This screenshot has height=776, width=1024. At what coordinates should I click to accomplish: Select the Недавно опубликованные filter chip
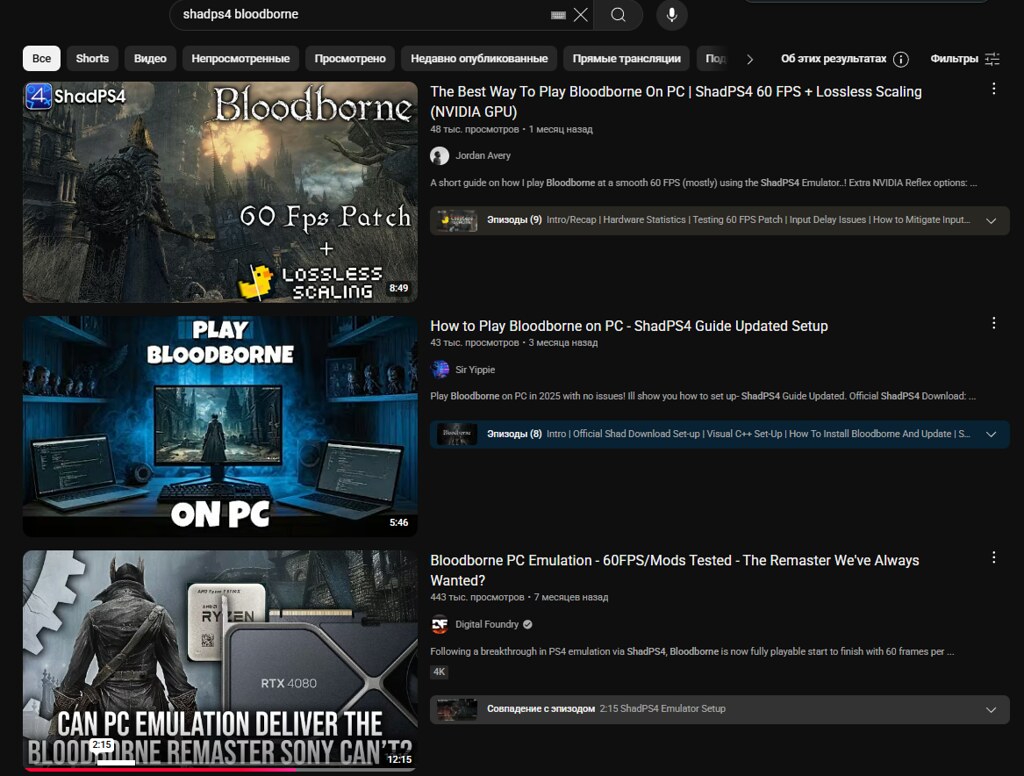click(479, 58)
